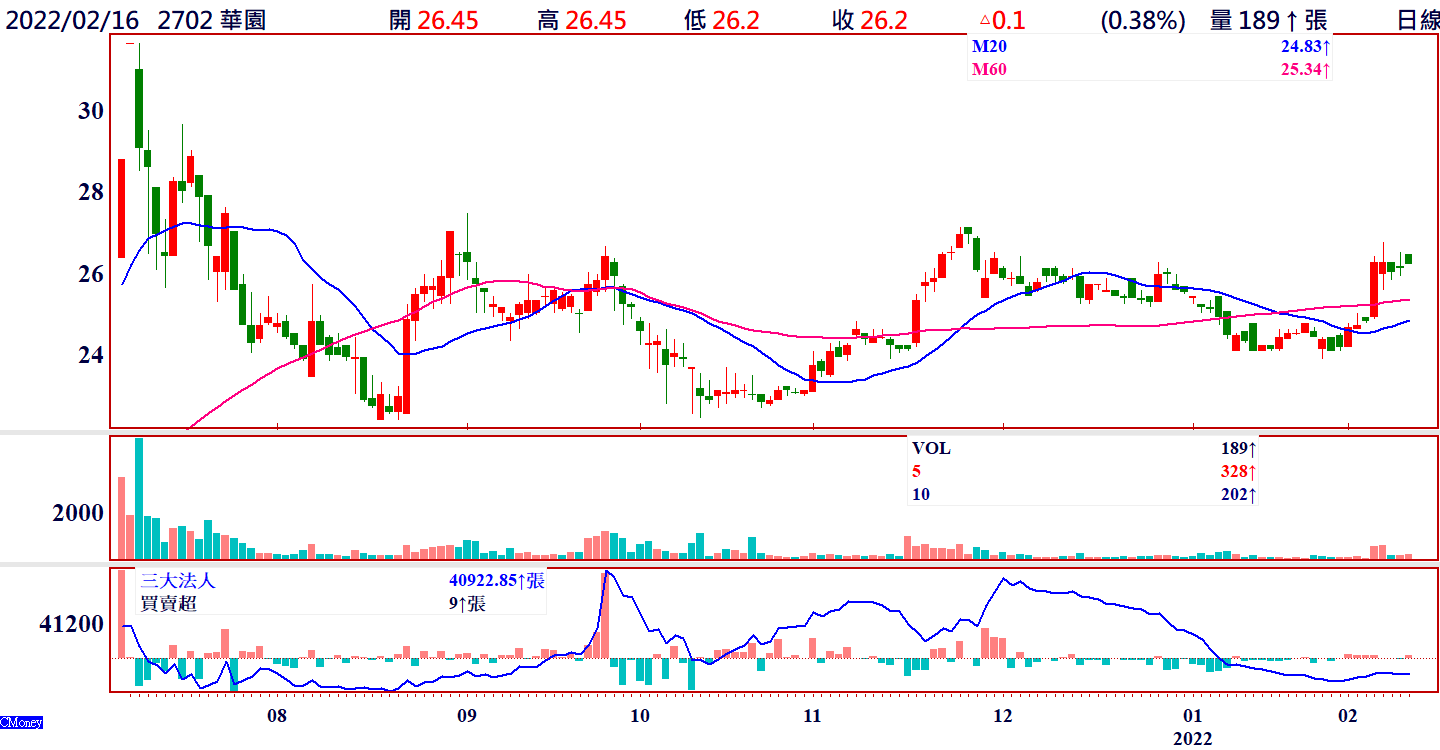Click the 30 price level on the price axis

90,111
